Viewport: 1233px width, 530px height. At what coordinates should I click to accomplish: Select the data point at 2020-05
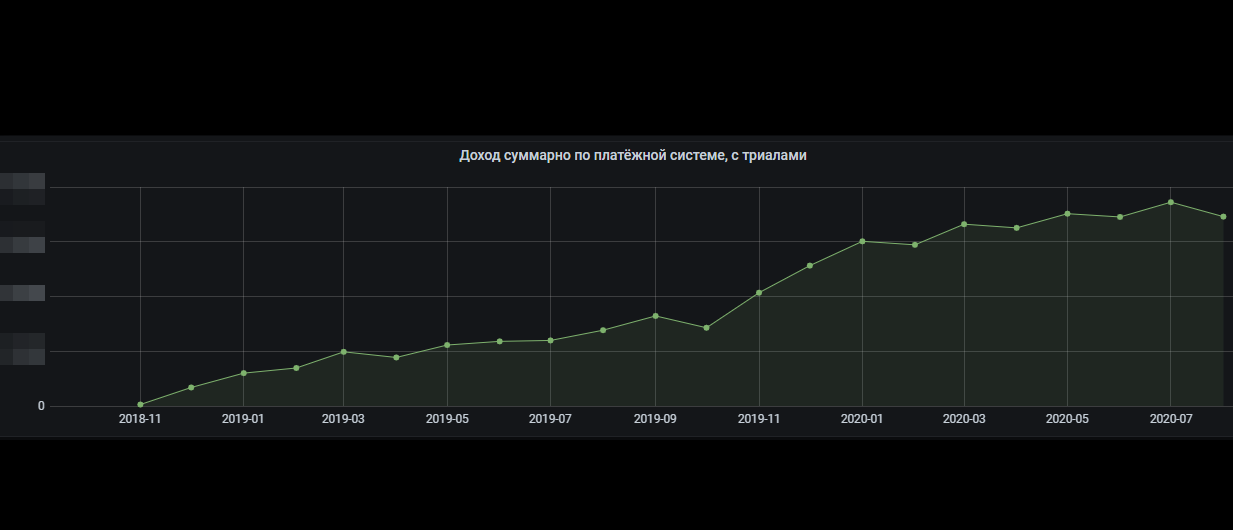click(1067, 214)
